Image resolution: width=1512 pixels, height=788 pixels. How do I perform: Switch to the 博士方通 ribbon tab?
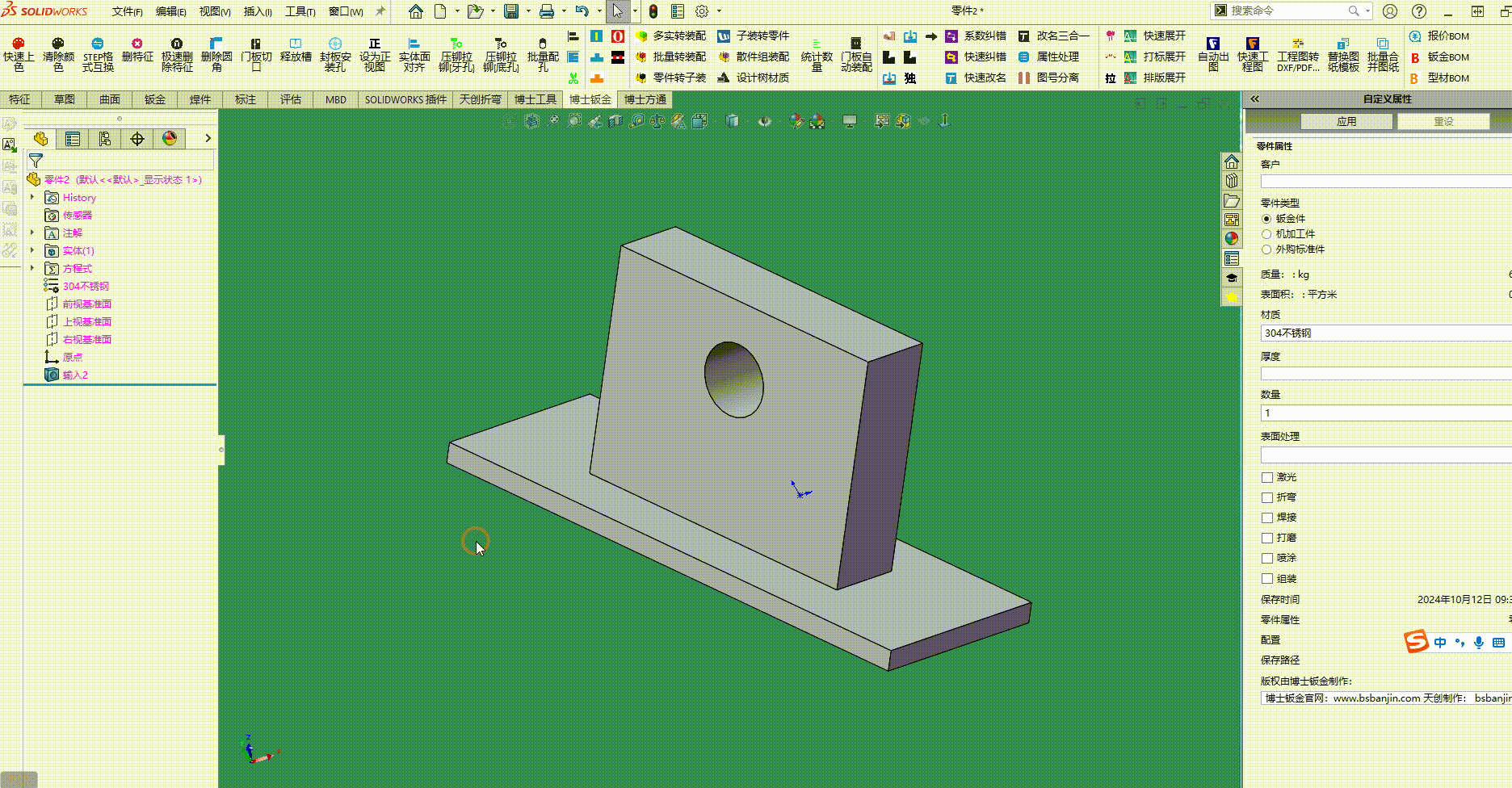pyautogui.click(x=645, y=99)
